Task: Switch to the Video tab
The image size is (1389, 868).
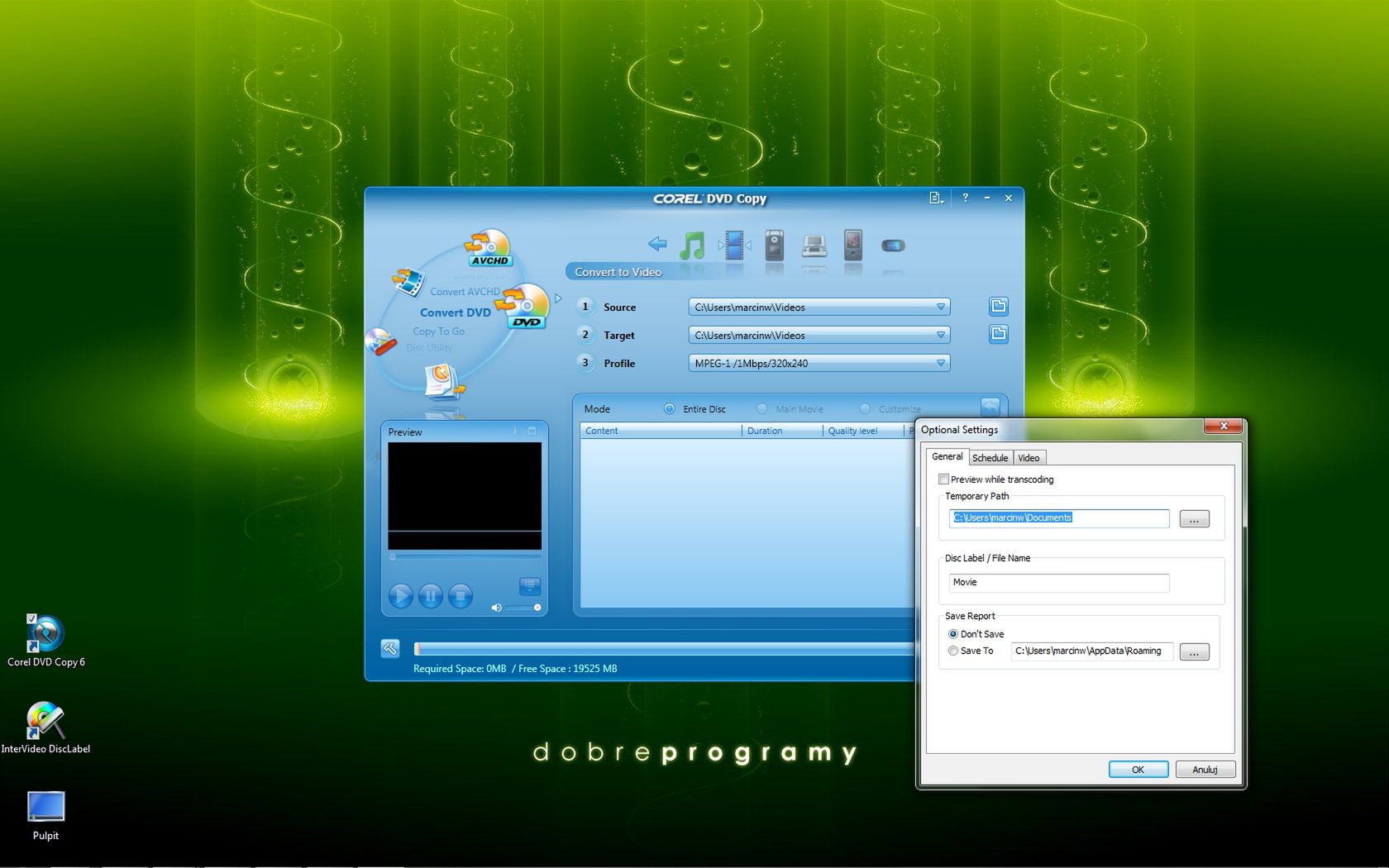Action: point(1029,458)
